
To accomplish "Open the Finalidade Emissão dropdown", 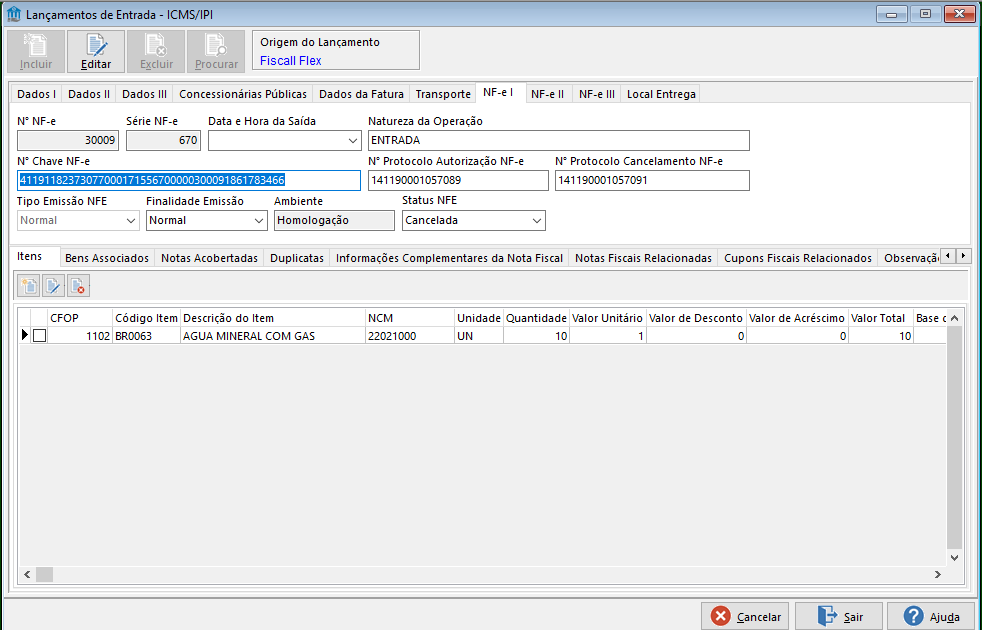I will pyautogui.click(x=259, y=220).
